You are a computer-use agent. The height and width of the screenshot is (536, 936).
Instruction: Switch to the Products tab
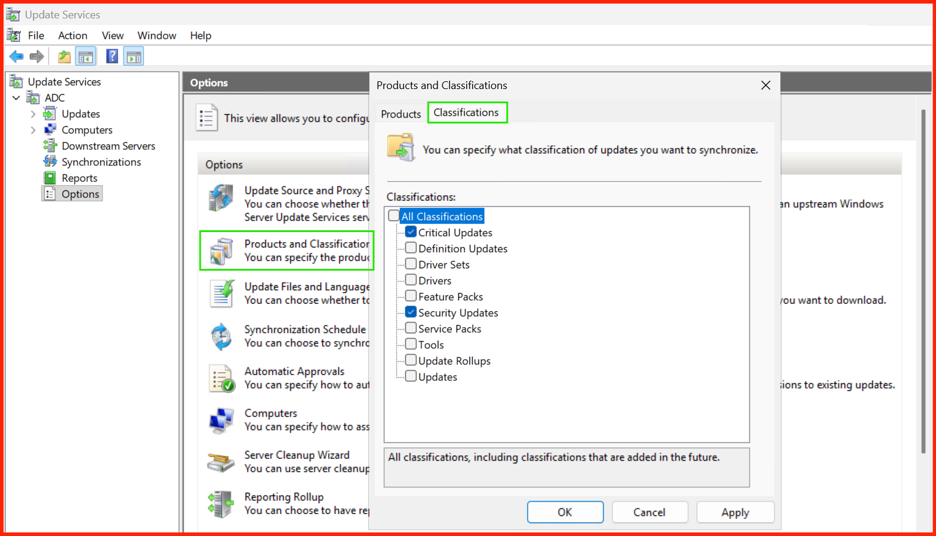[x=401, y=114]
